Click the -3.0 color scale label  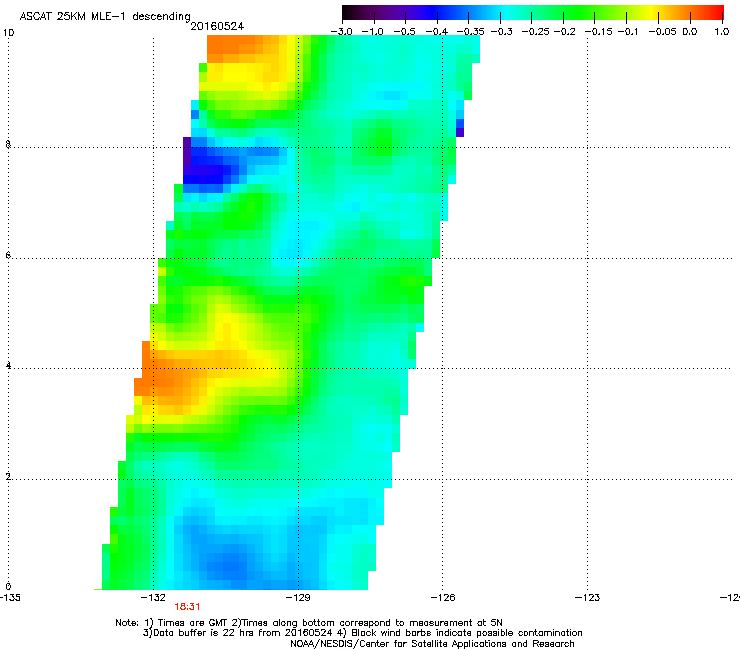[342, 32]
